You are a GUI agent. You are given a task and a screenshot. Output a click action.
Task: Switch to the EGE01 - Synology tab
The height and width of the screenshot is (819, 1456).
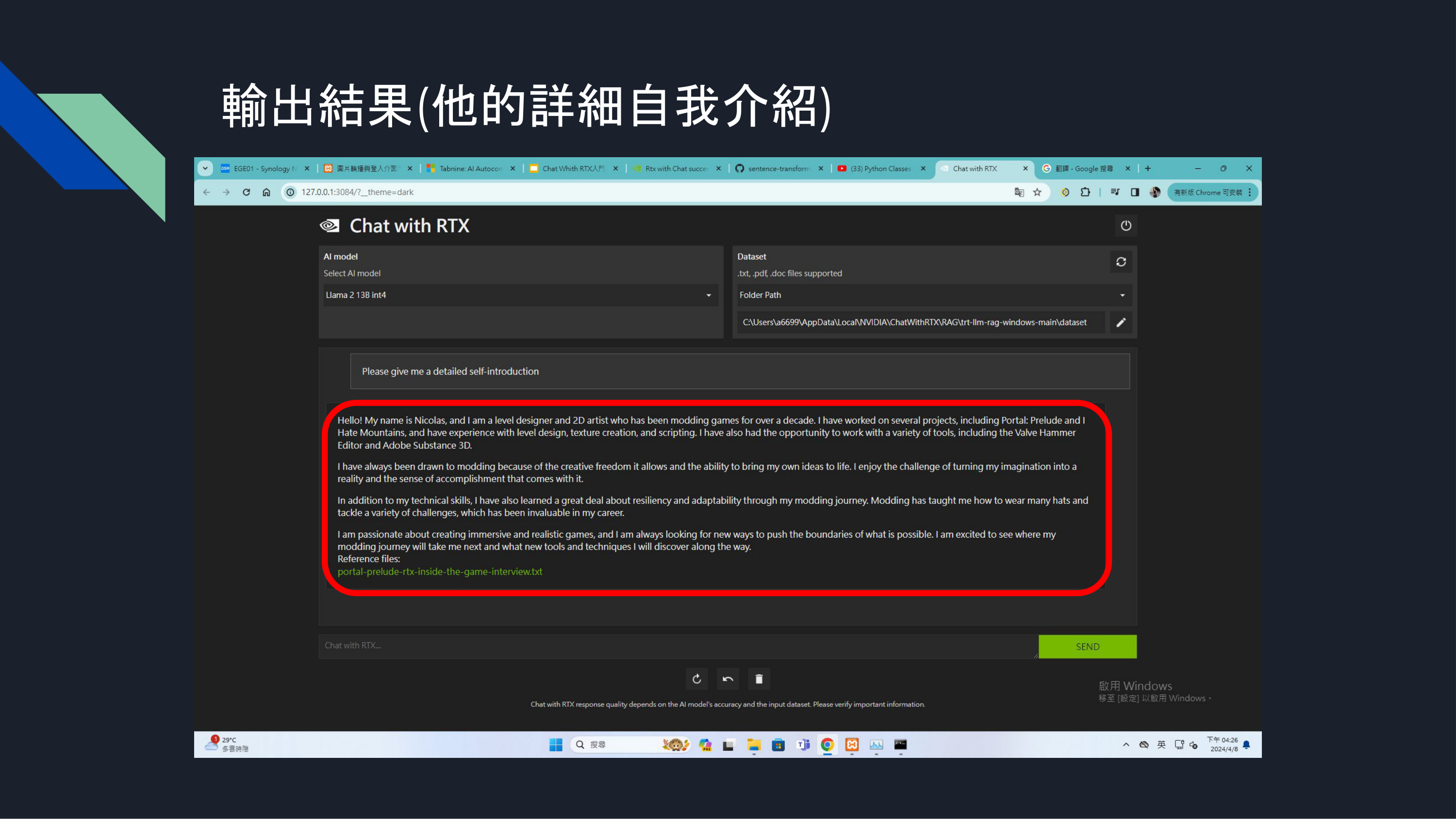click(265, 168)
